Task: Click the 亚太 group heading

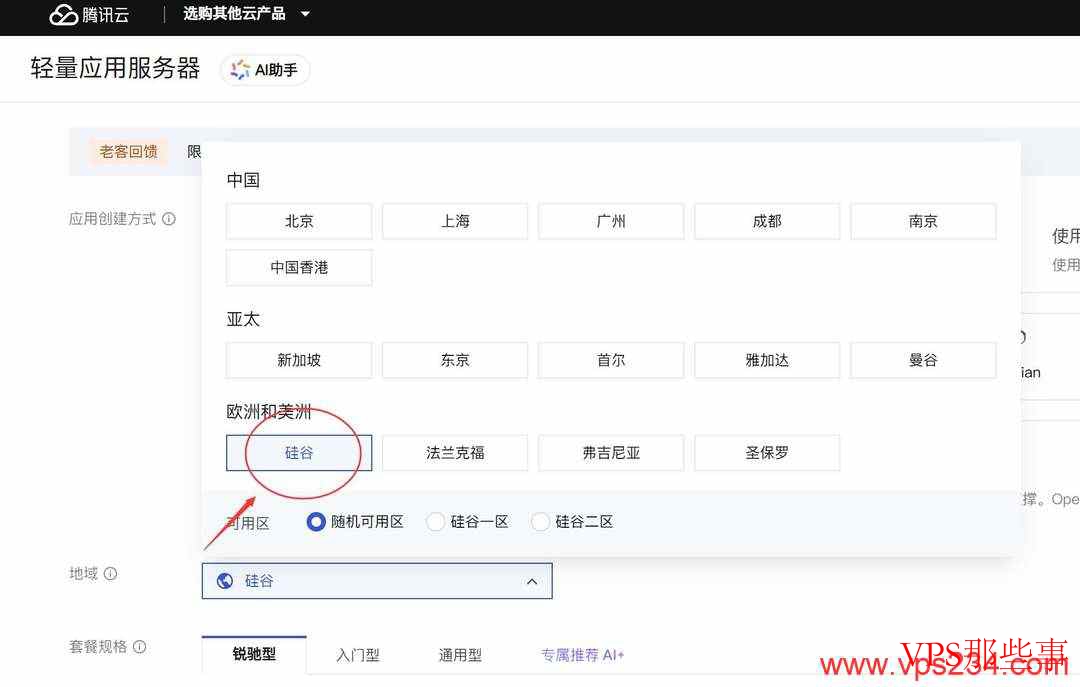Action: click(243, 319)
